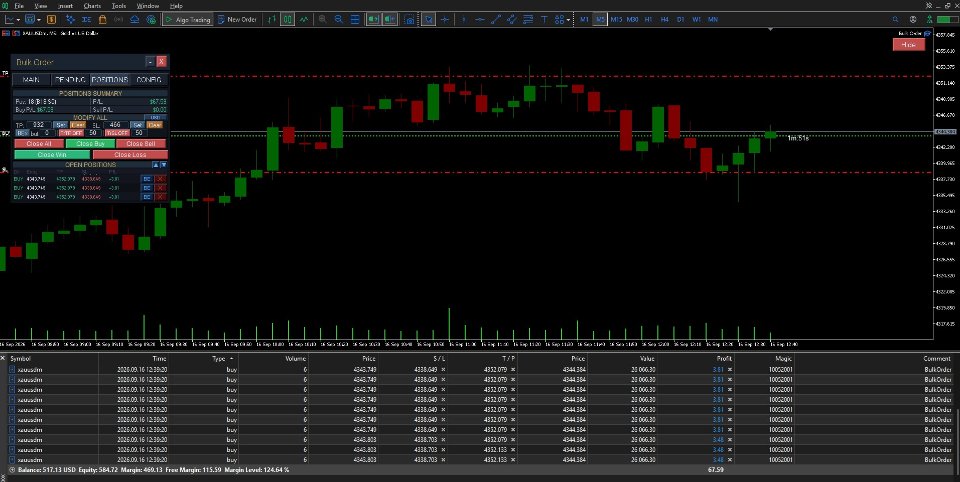The image size is (960, 482).
Task: Zoom out on the chart
Action: click(x=339, y=20)
